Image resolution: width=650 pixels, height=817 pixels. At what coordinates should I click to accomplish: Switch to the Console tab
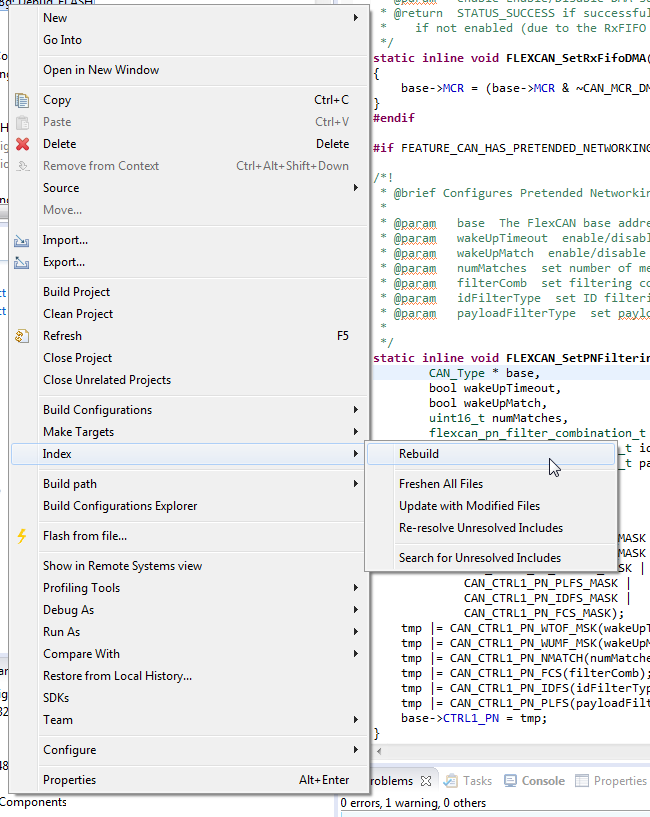click(x=535, y=781)
